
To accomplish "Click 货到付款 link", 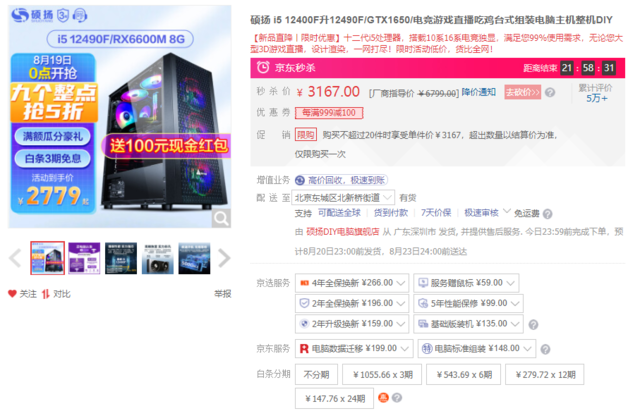I will tap(391, 213).
